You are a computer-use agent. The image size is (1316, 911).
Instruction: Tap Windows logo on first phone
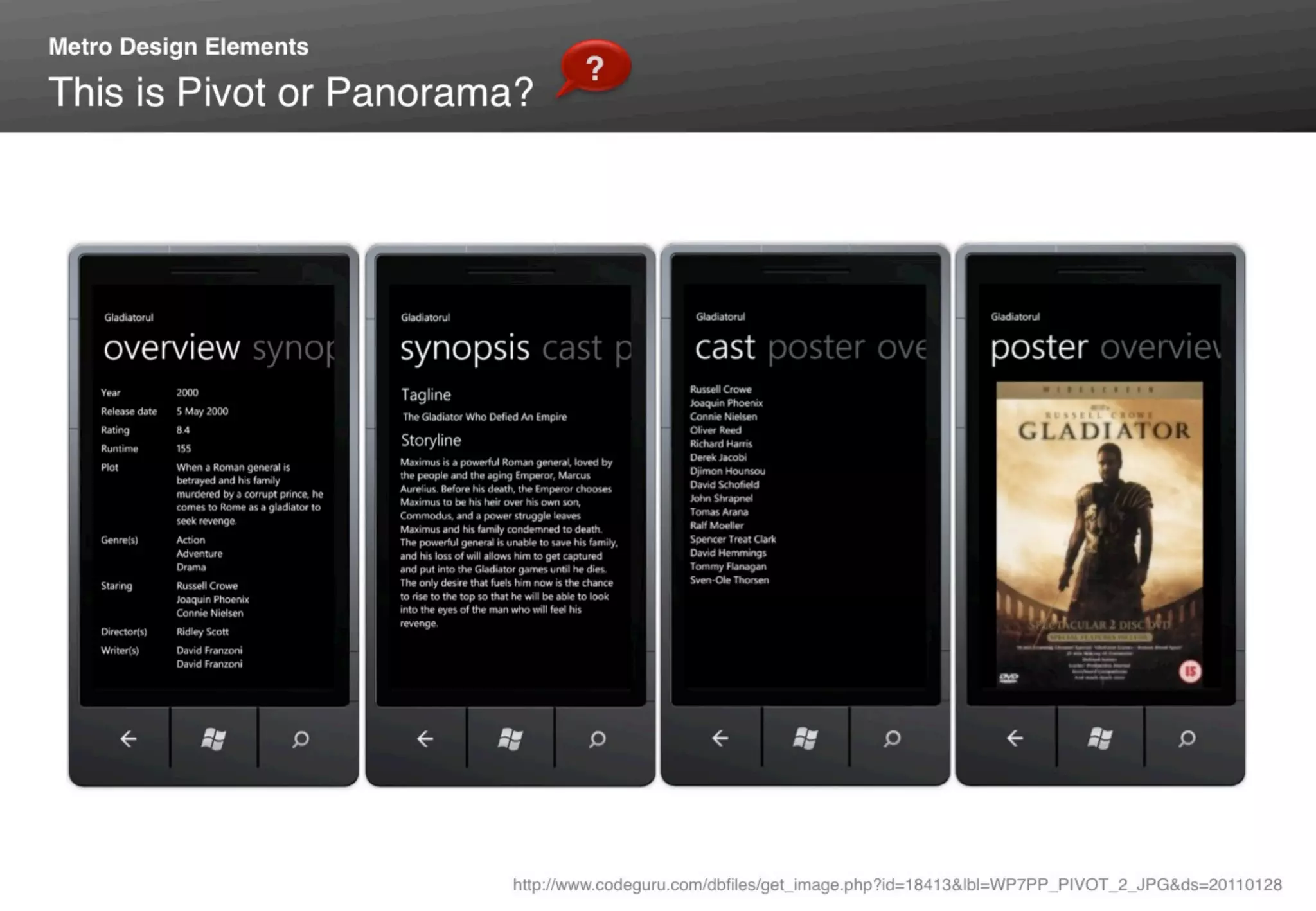(x=213, y=739)
